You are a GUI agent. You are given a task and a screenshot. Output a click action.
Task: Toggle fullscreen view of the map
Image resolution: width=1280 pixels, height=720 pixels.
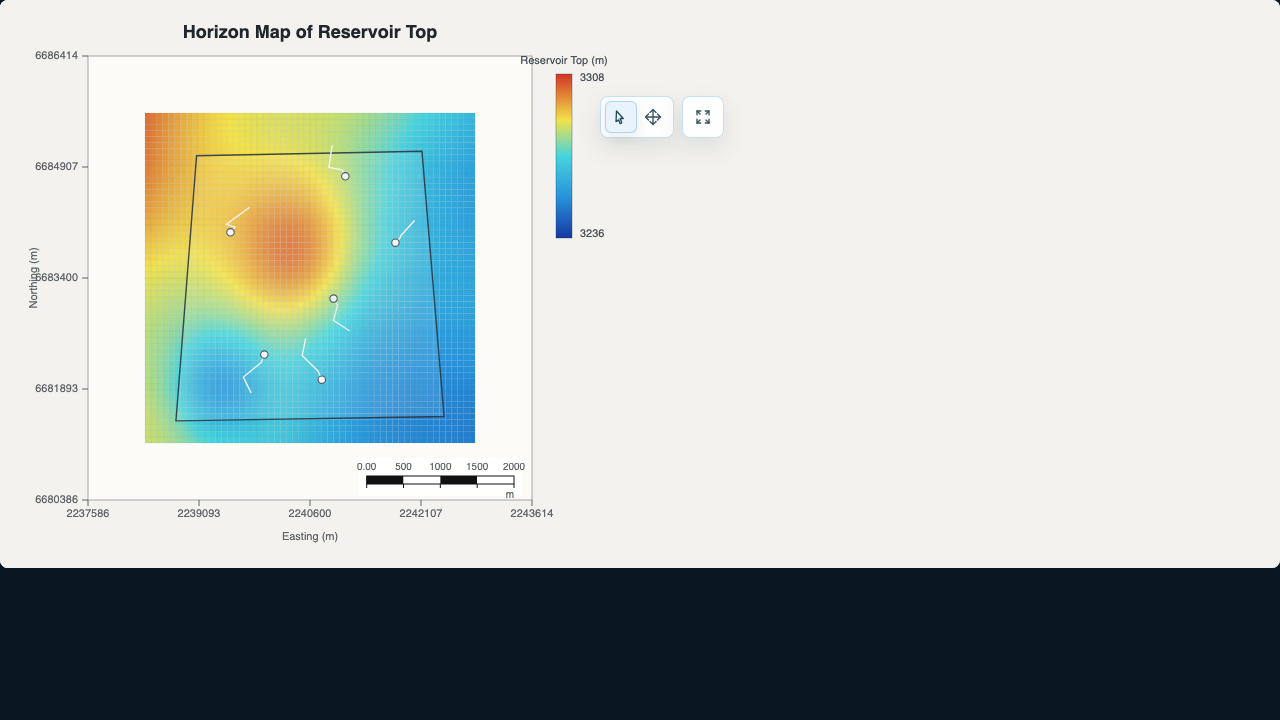tap(702, 117)
